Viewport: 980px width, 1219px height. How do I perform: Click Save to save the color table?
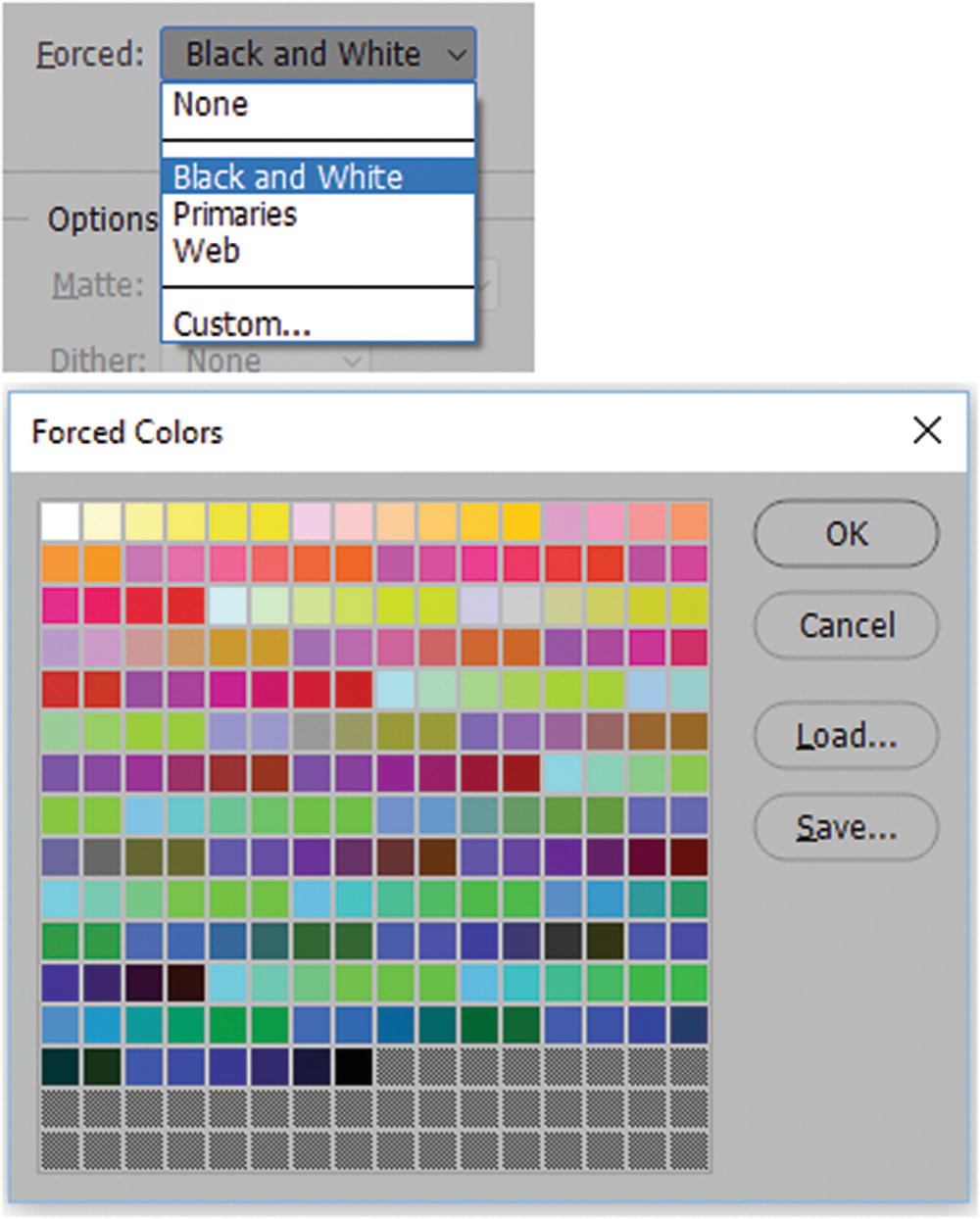click(845, 826)
